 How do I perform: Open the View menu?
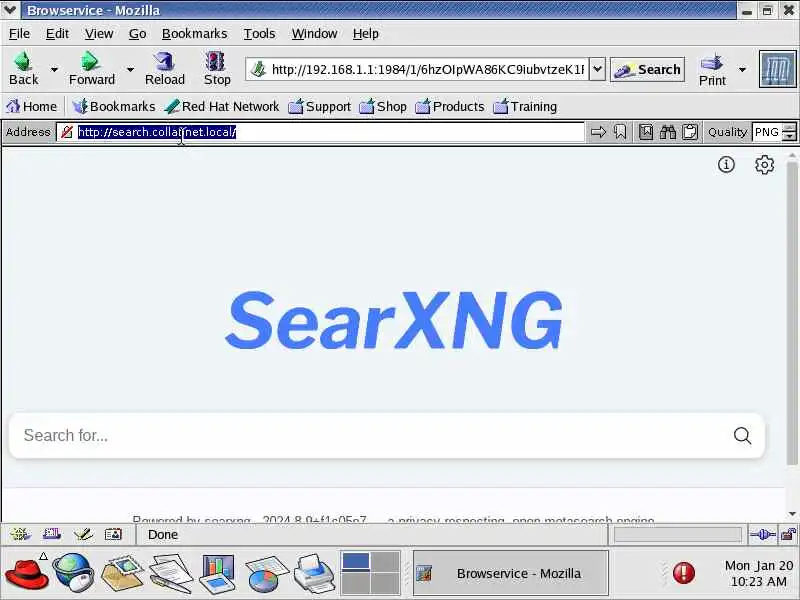click(98, 34)
